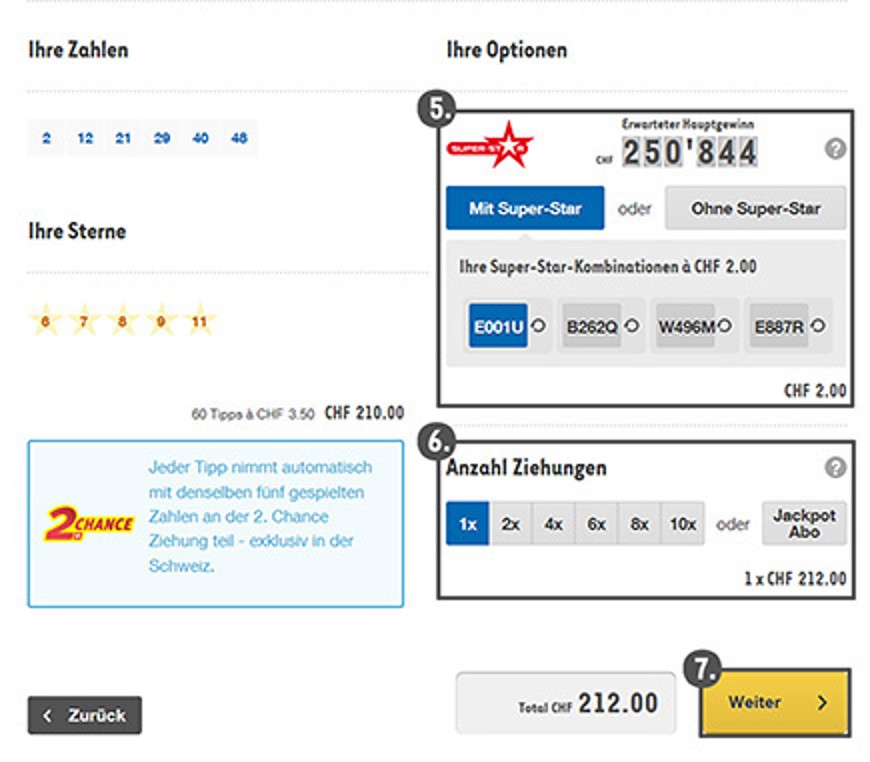Refresh the B262Q combination code
The image size is (870, 762).
coord(631,325)
